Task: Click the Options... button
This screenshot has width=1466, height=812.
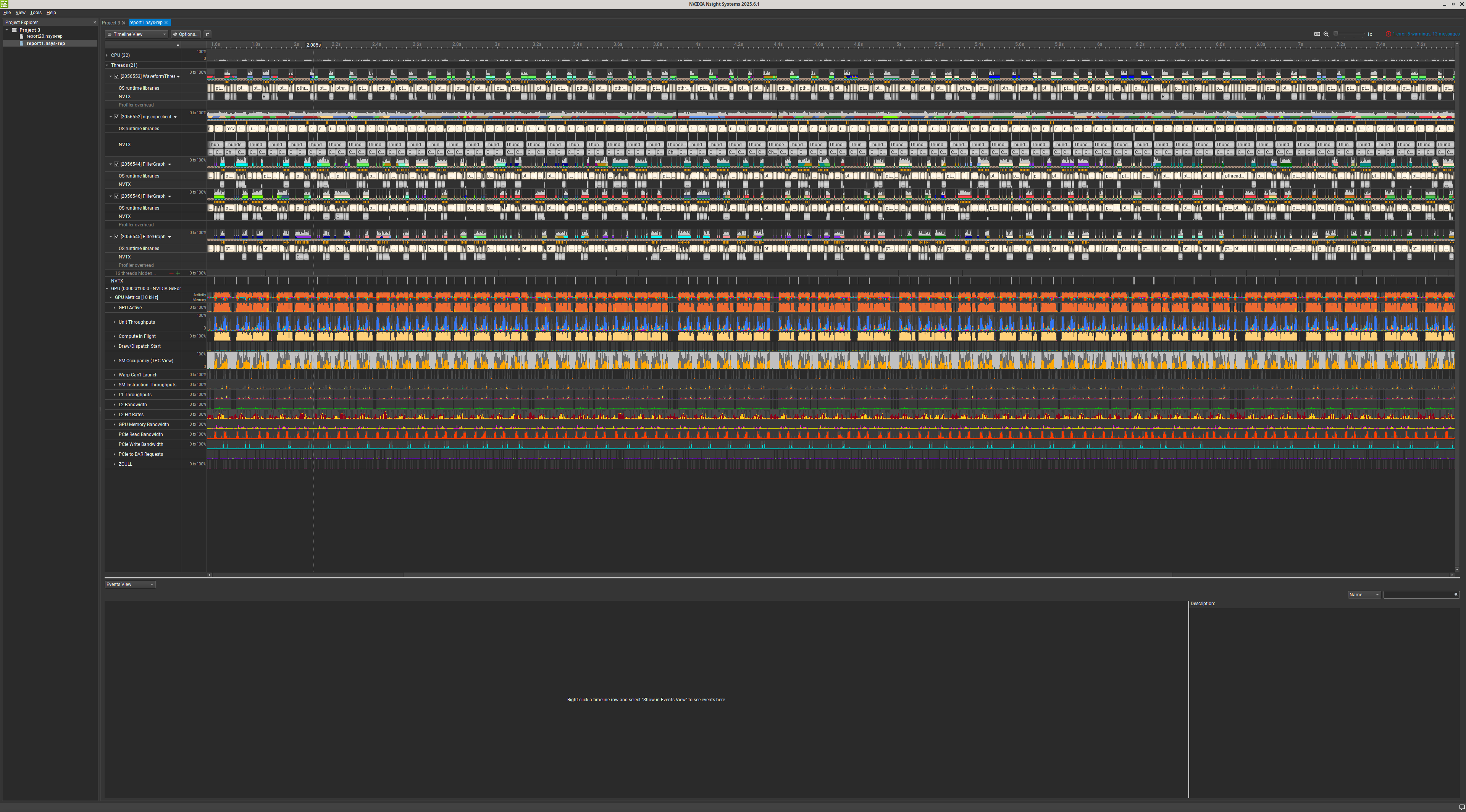Action: [x=186, y=34]
